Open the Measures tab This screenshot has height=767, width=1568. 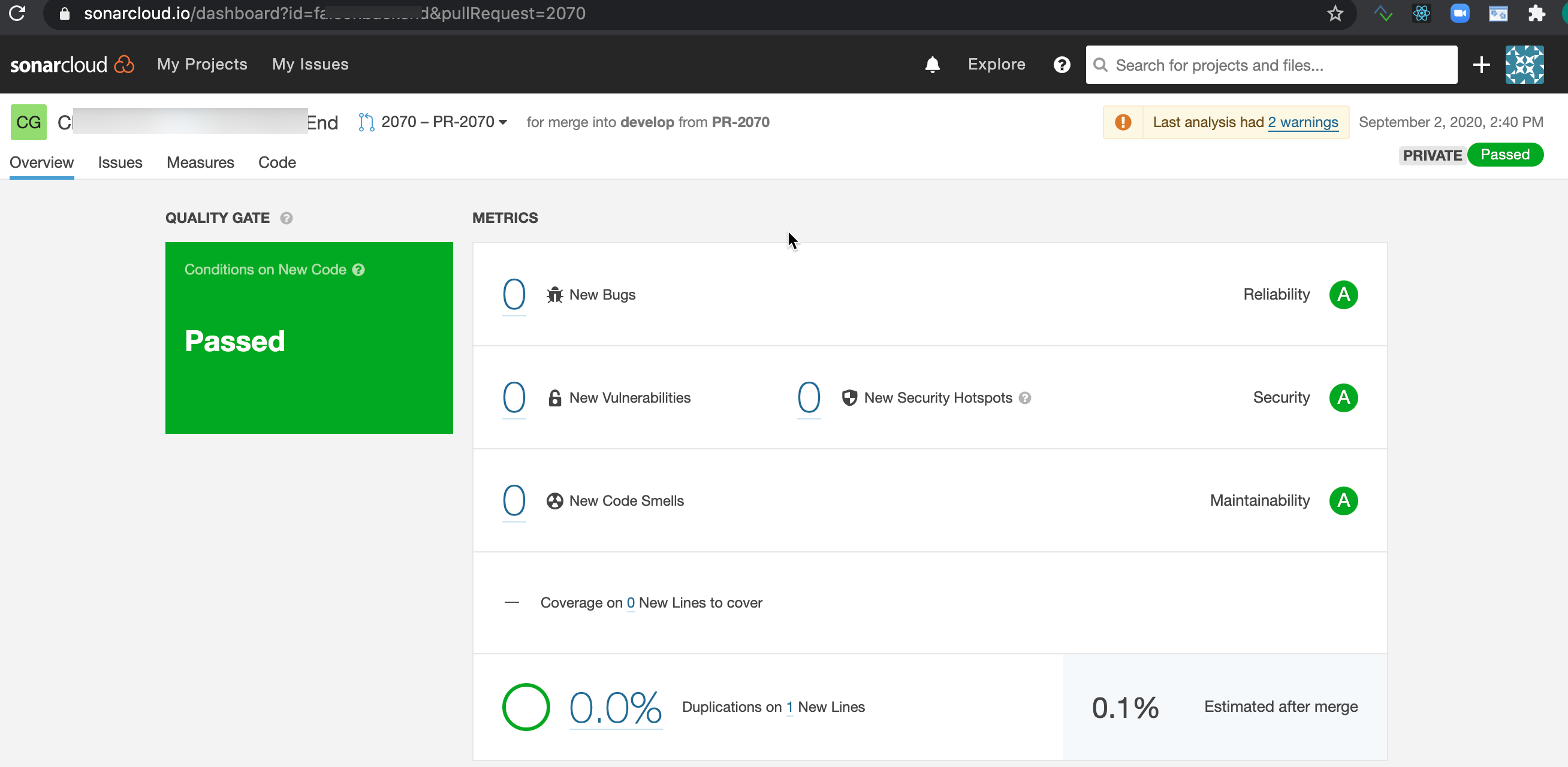pos(200,162)
